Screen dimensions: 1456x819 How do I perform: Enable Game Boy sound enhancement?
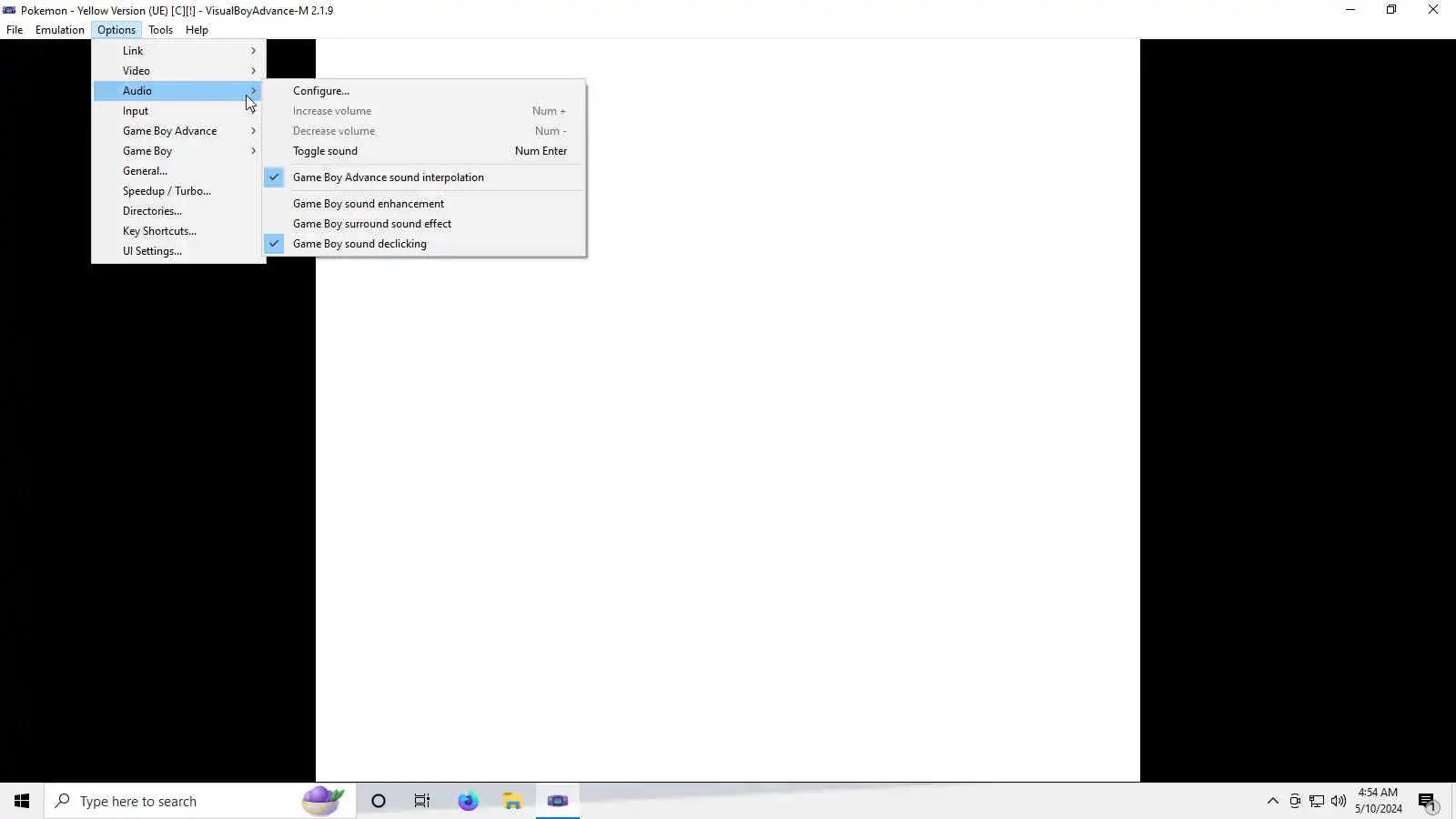tap(424, 204)
